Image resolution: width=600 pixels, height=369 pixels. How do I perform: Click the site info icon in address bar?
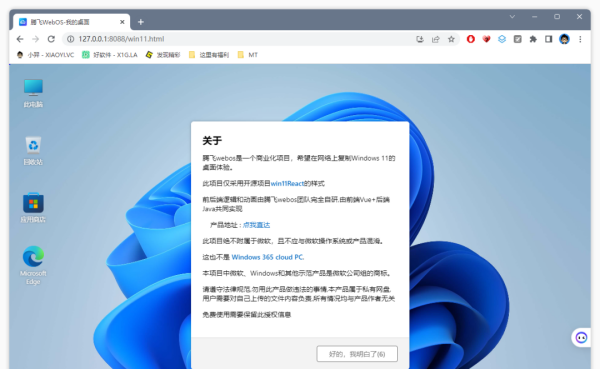(70, 39)
